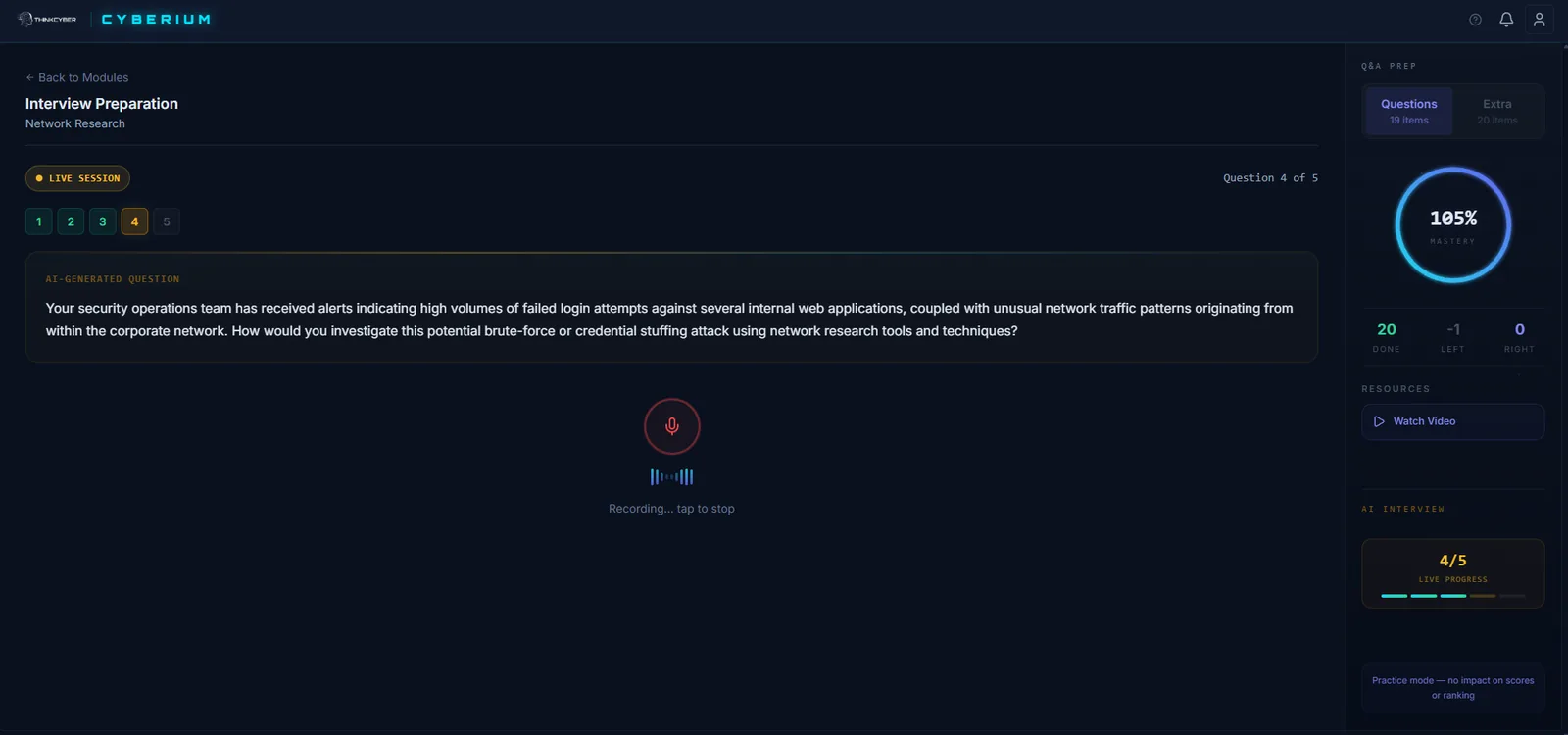Open the user profile icon
Image resolution: width=1568 pixels, height=735 pixels.
(1540, 20)
